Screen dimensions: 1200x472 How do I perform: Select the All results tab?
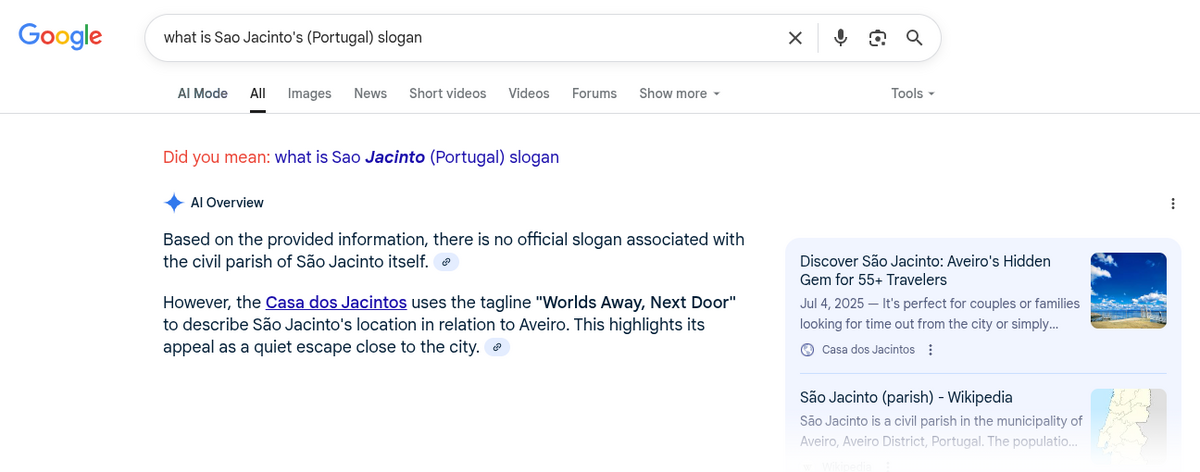click(258, 93)
